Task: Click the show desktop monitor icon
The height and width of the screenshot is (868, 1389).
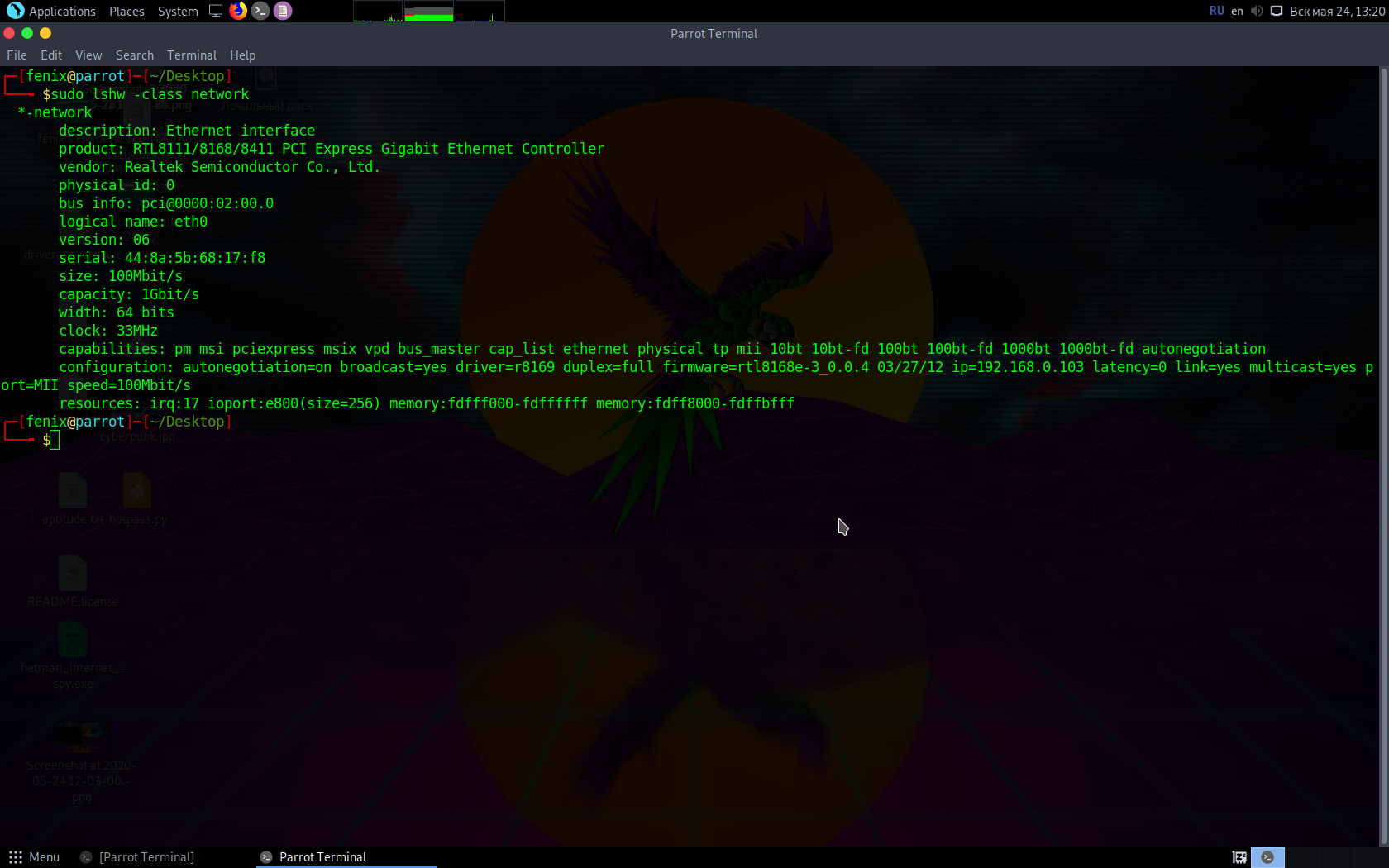Action: pyautogui.click(x=216, y=11)
